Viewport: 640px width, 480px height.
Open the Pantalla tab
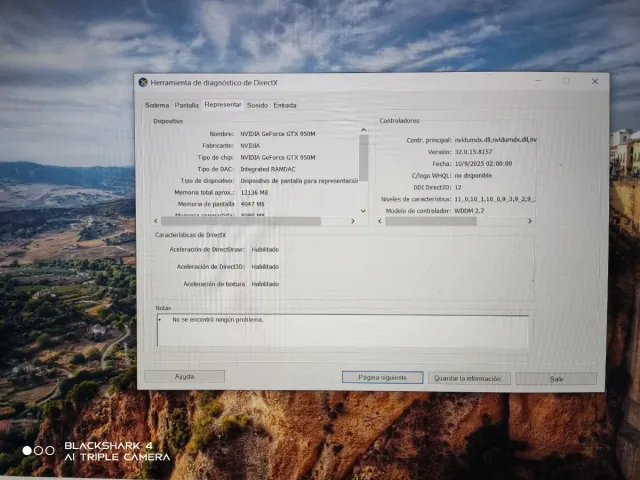click(x=186, y=104)
